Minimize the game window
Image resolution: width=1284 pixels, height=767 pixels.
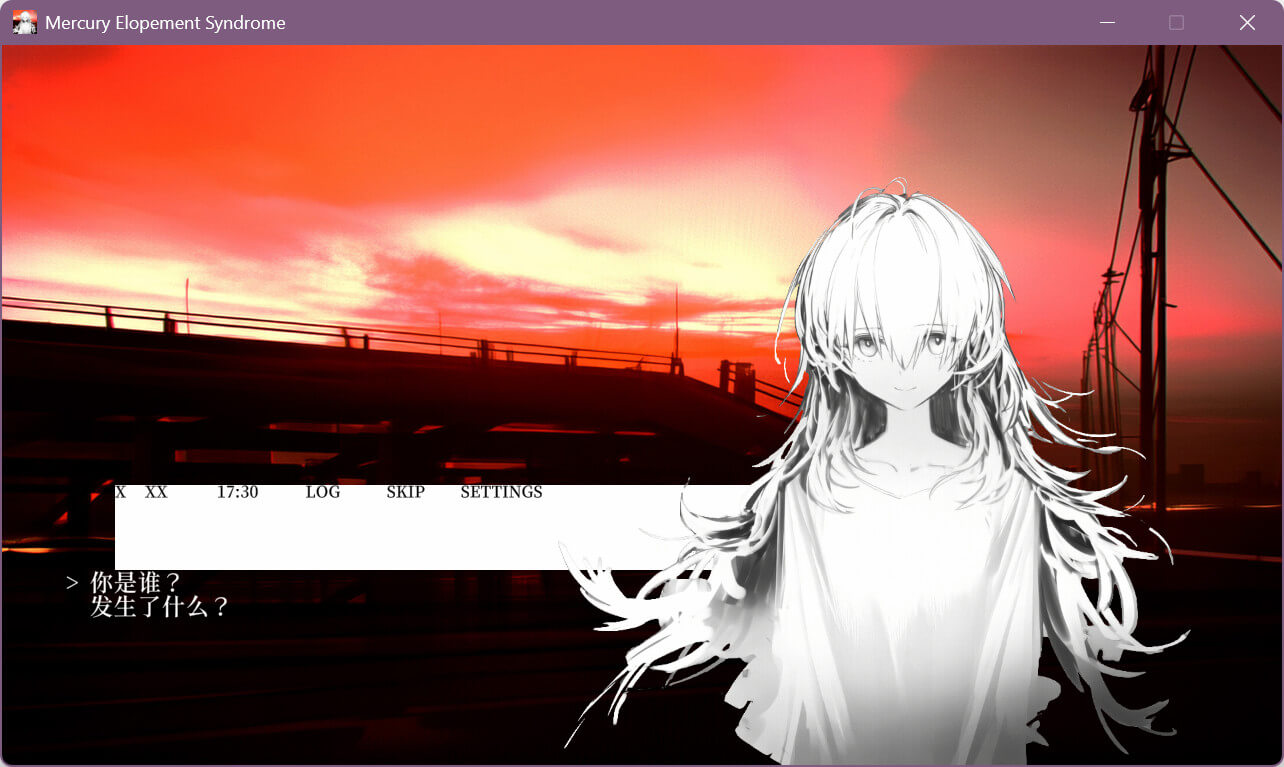pos(1106,22)
